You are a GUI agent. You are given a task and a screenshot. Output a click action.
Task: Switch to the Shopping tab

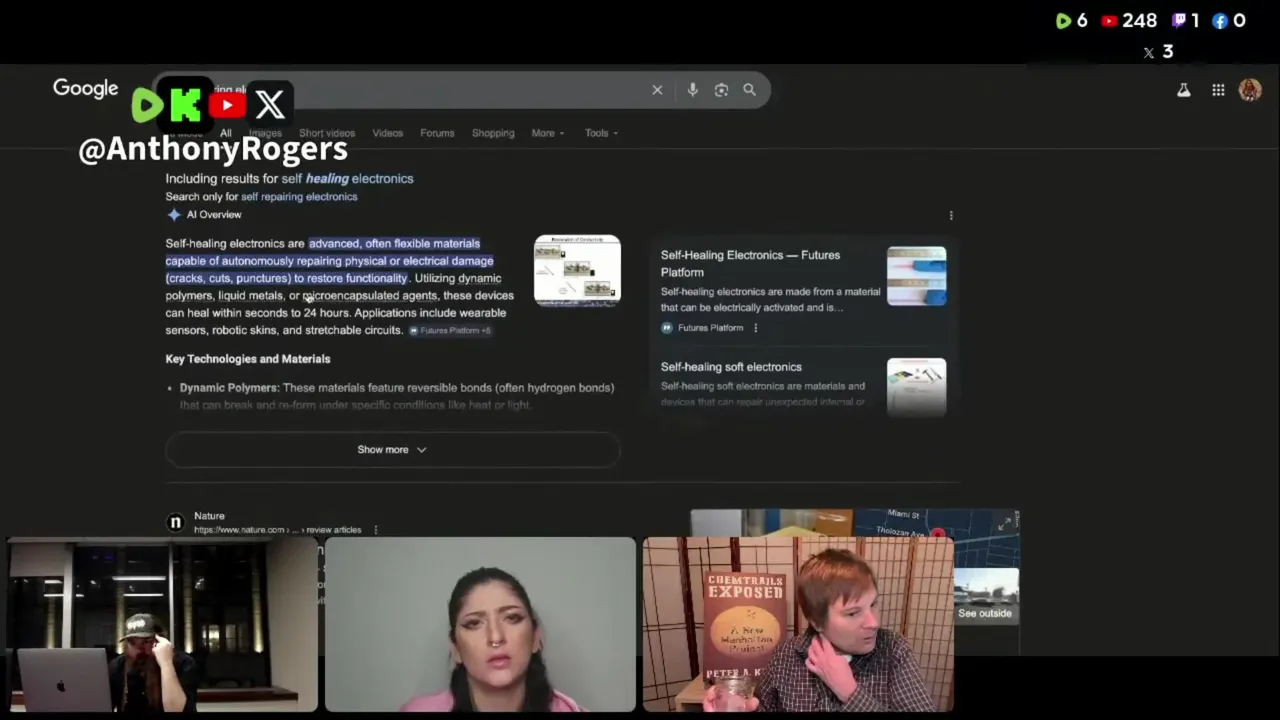493,133
